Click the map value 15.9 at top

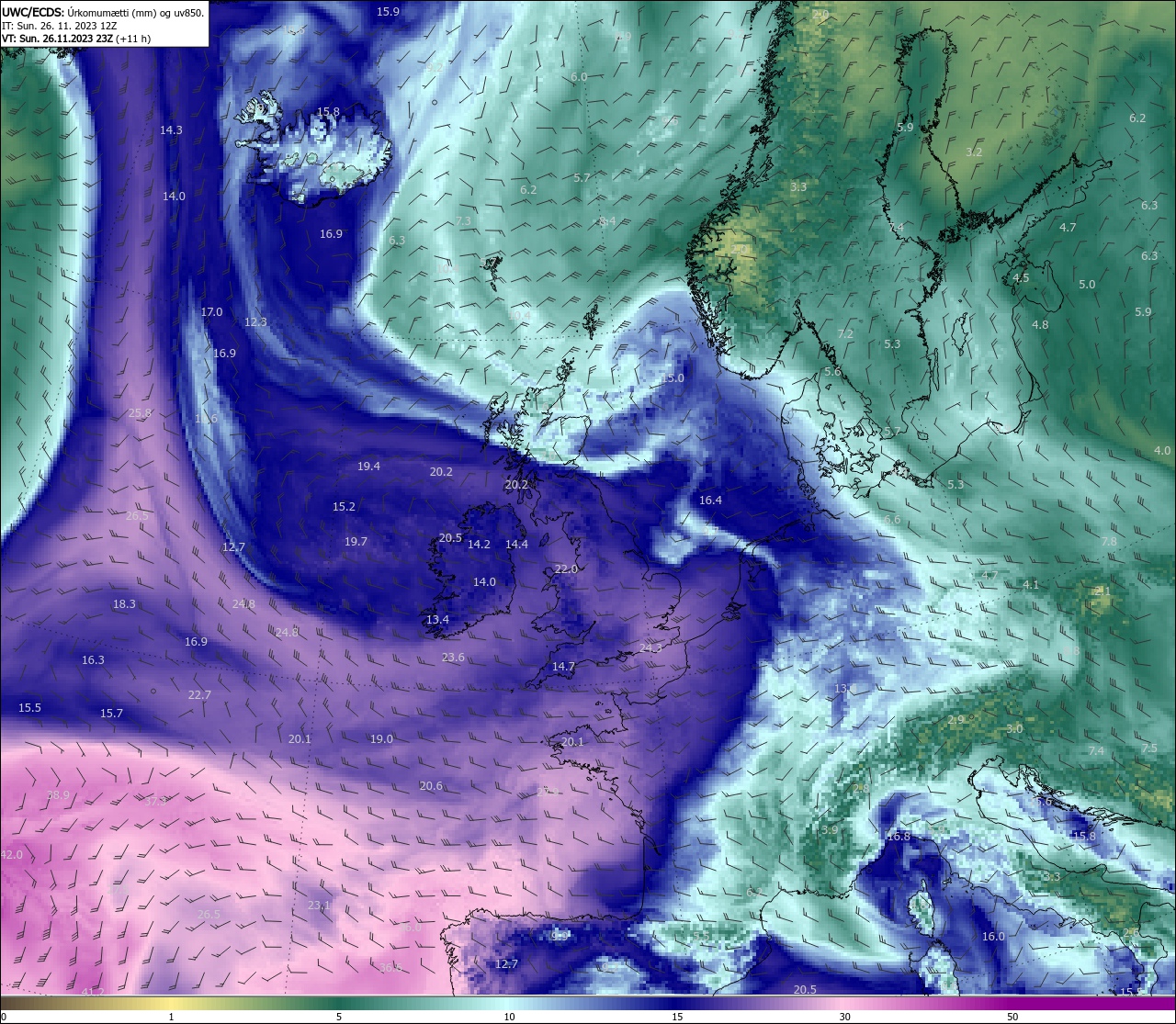click(389, 12)
